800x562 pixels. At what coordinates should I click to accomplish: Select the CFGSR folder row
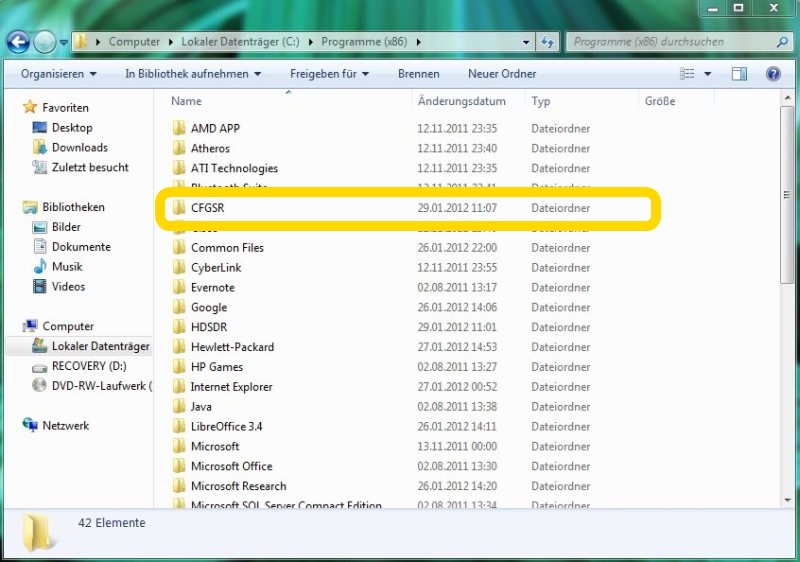tap(400, 208)
